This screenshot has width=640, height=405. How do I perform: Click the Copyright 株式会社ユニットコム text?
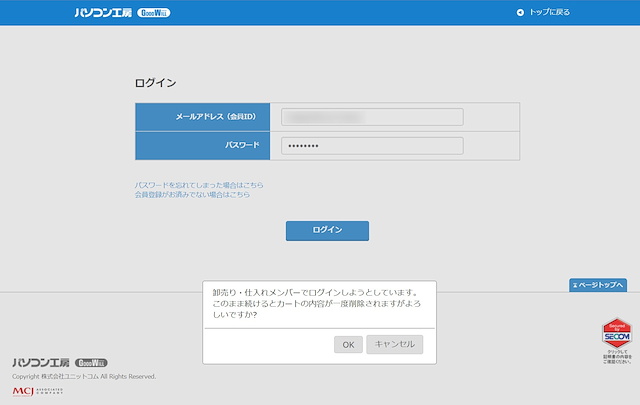point(84,376)
